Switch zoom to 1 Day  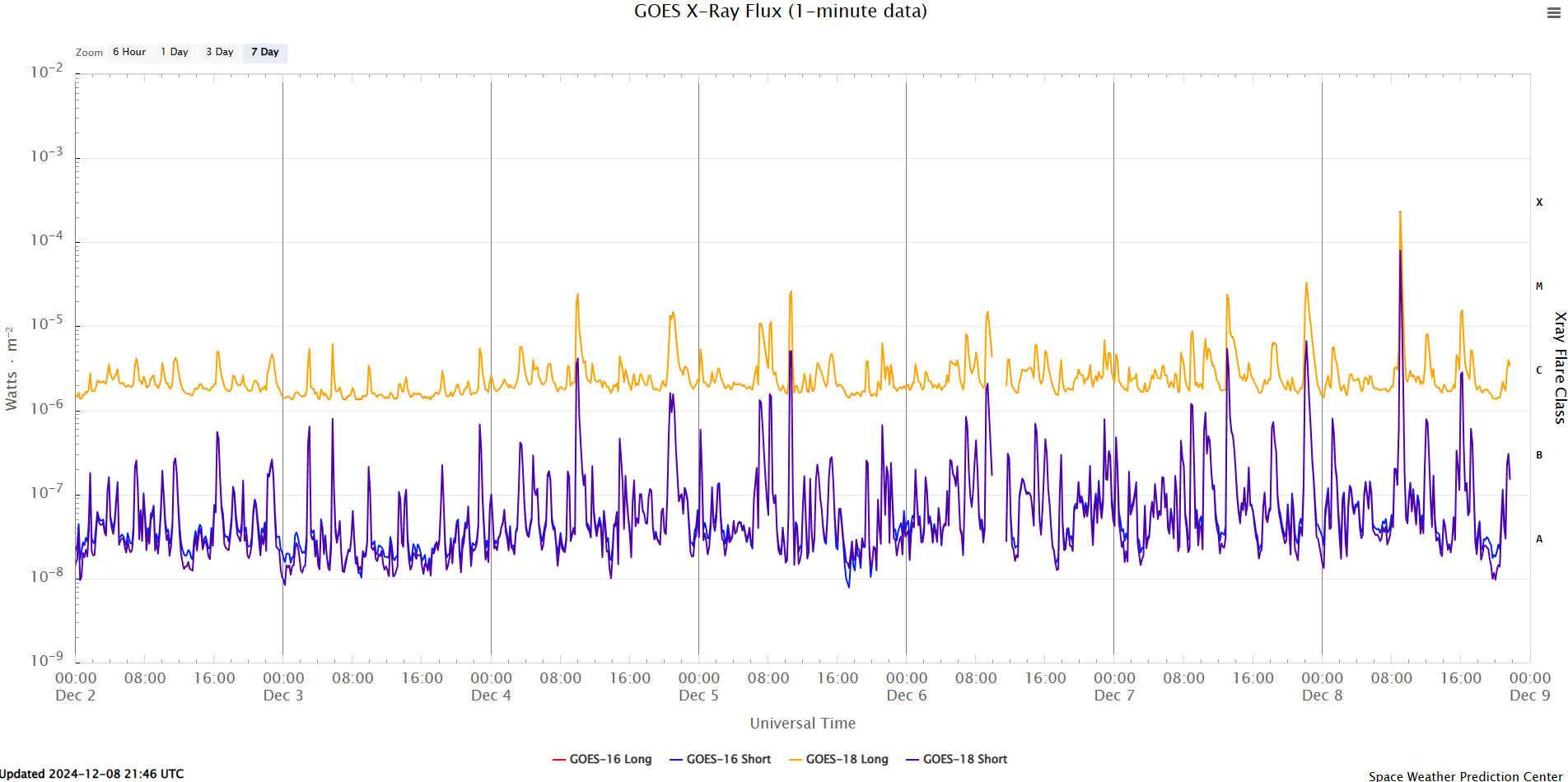point(175,52)
